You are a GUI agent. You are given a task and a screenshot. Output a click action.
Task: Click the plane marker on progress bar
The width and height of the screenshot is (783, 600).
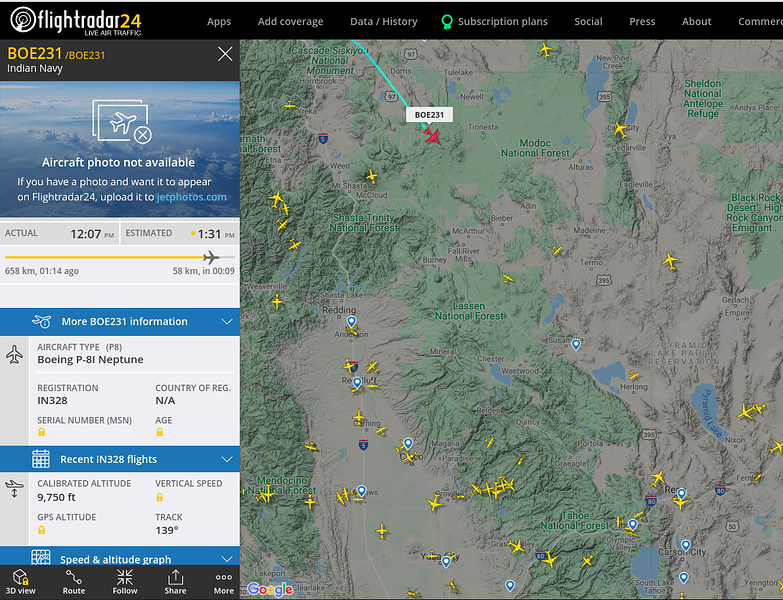point(211,257)
